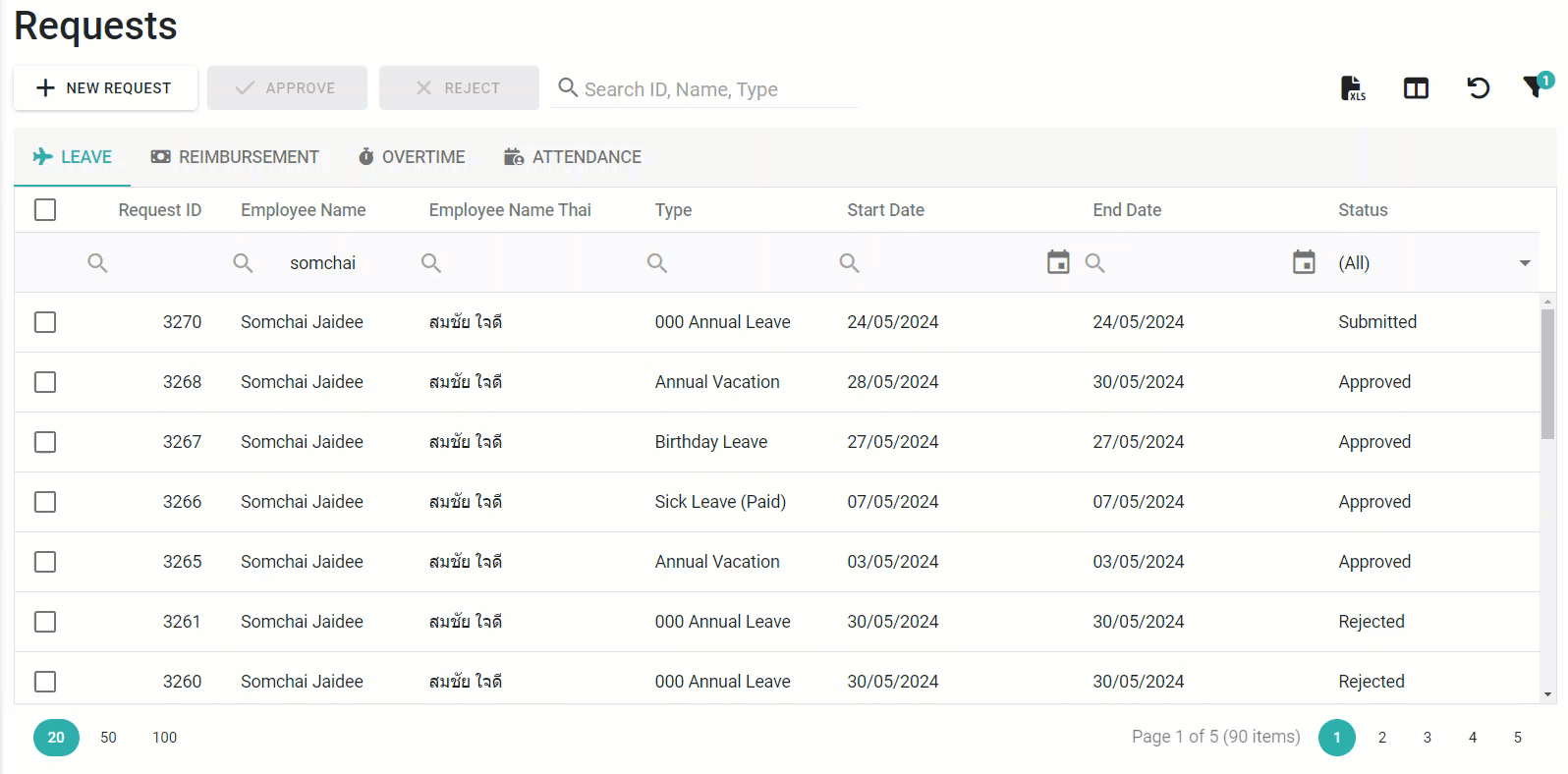
Task: Click the Reject button
Action: tap(459, 88)
